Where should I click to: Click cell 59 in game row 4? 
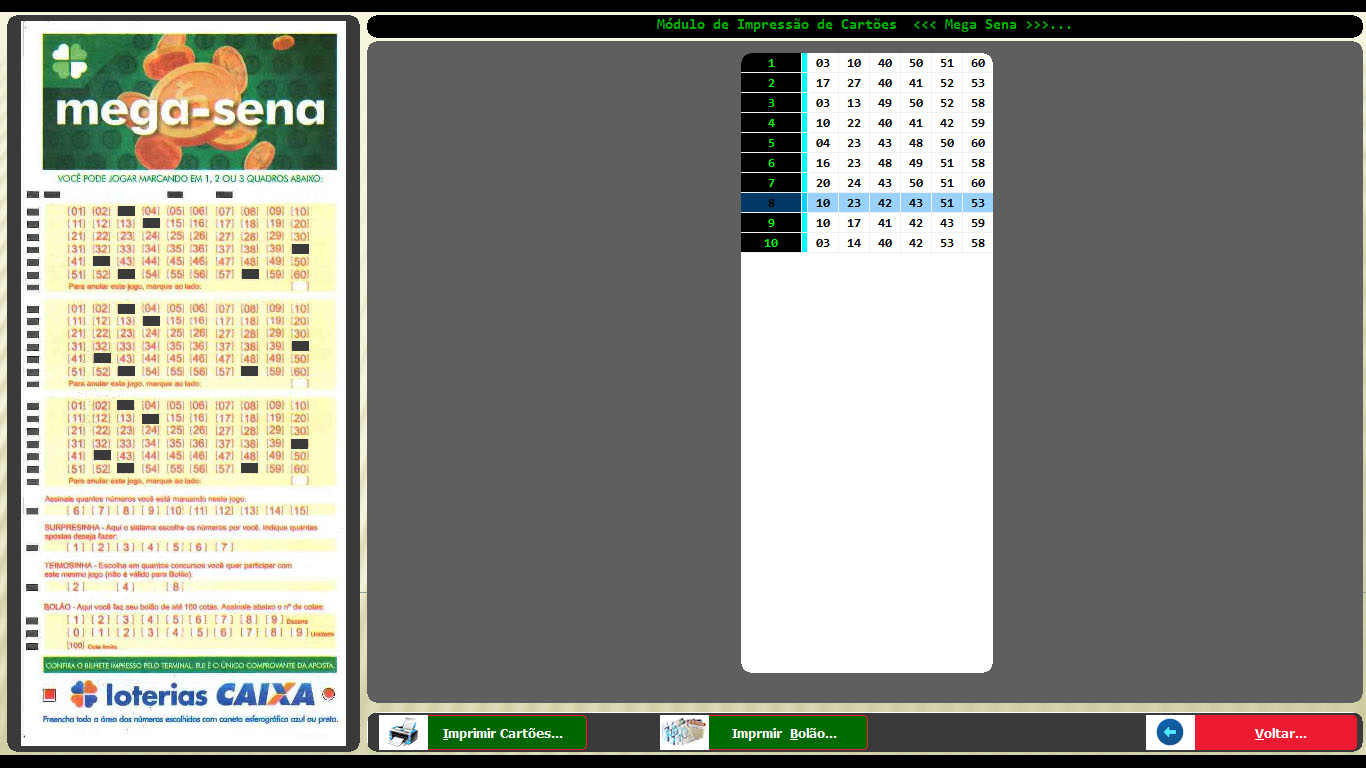(x=978, y=123)
